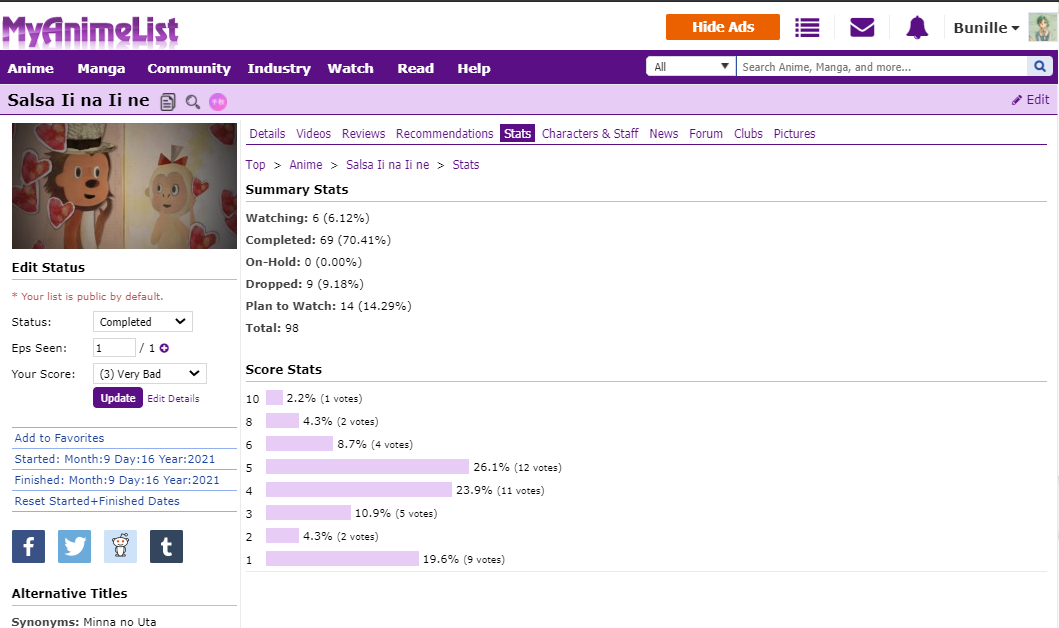The image size is (1059, 628).
Task: Share on Tumblr
Action: [x=166, y=546]
